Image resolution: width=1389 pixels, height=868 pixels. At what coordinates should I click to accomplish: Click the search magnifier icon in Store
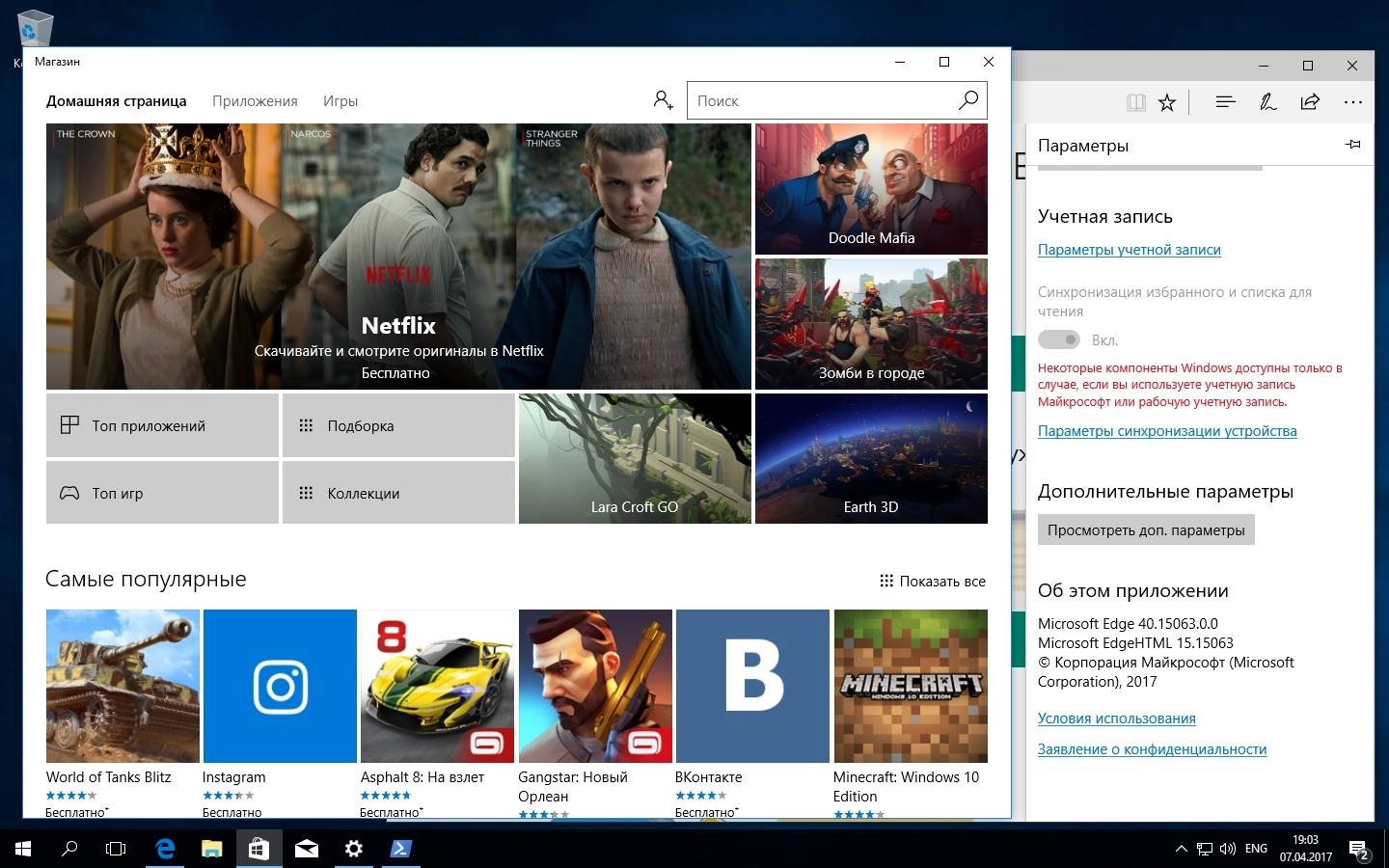(968, 100)
